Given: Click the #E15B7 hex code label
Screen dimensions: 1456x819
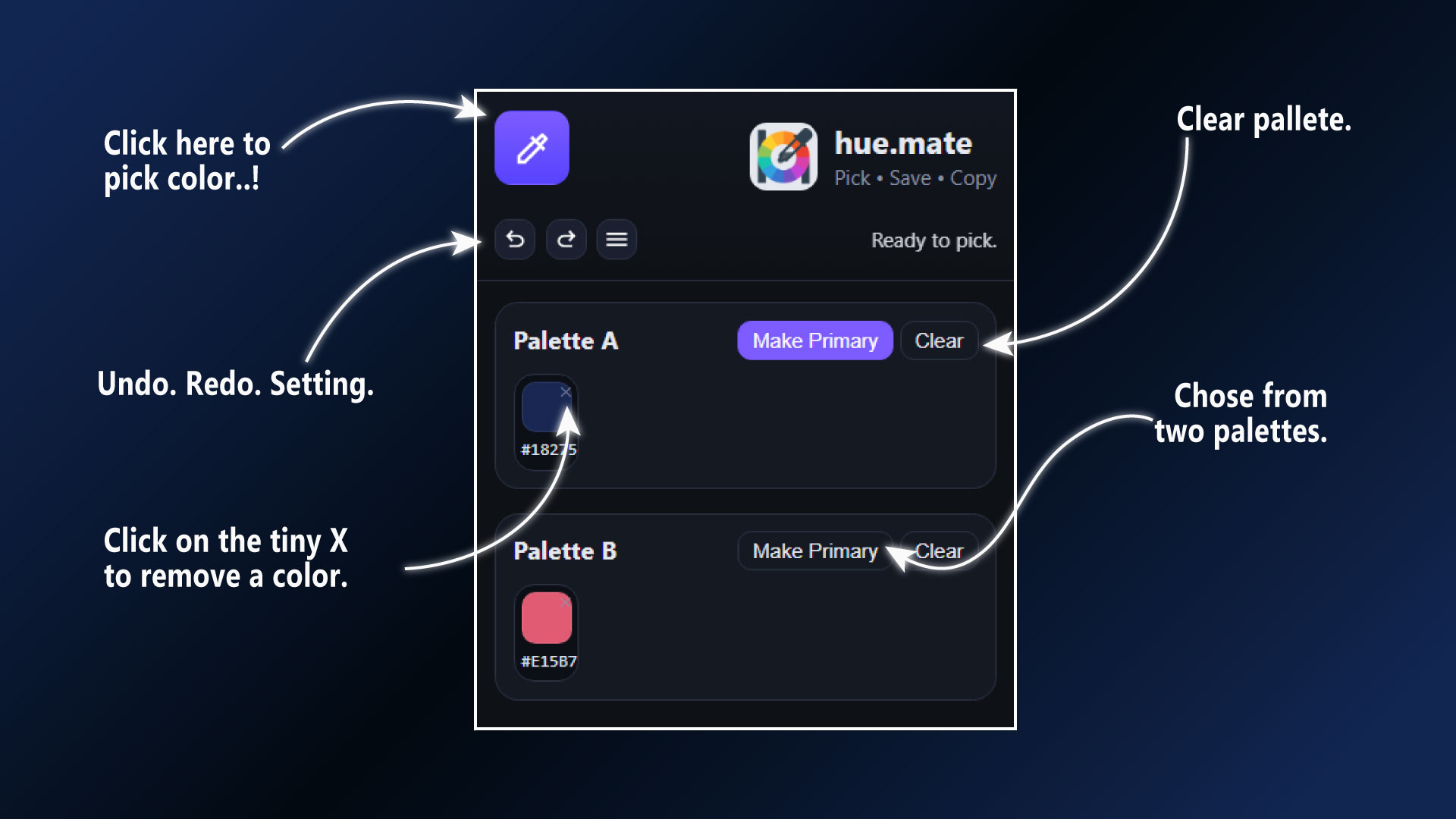Looking at the screenshot, I should tap(548, 661).
